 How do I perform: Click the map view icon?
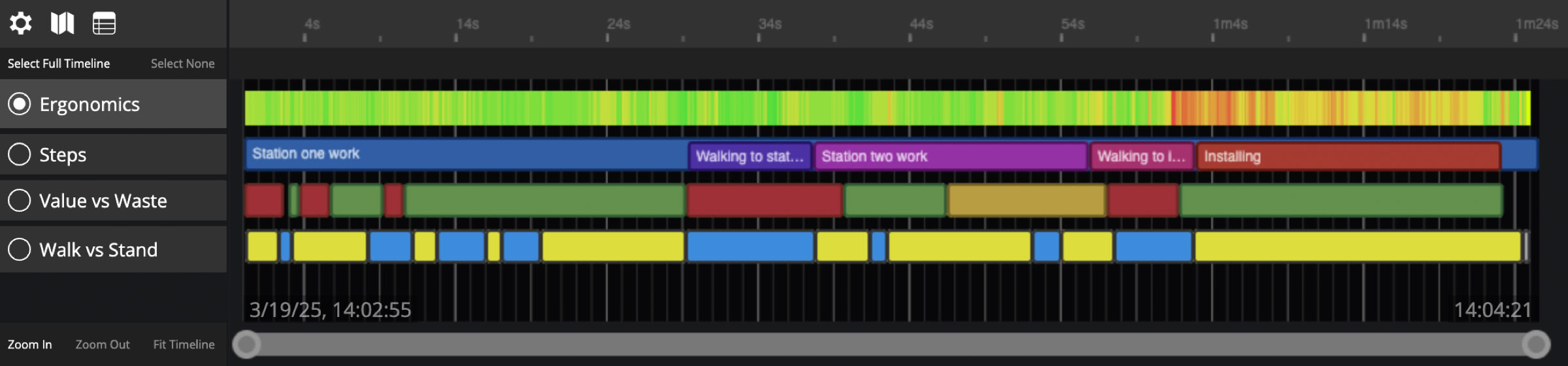tap(62, 24)
